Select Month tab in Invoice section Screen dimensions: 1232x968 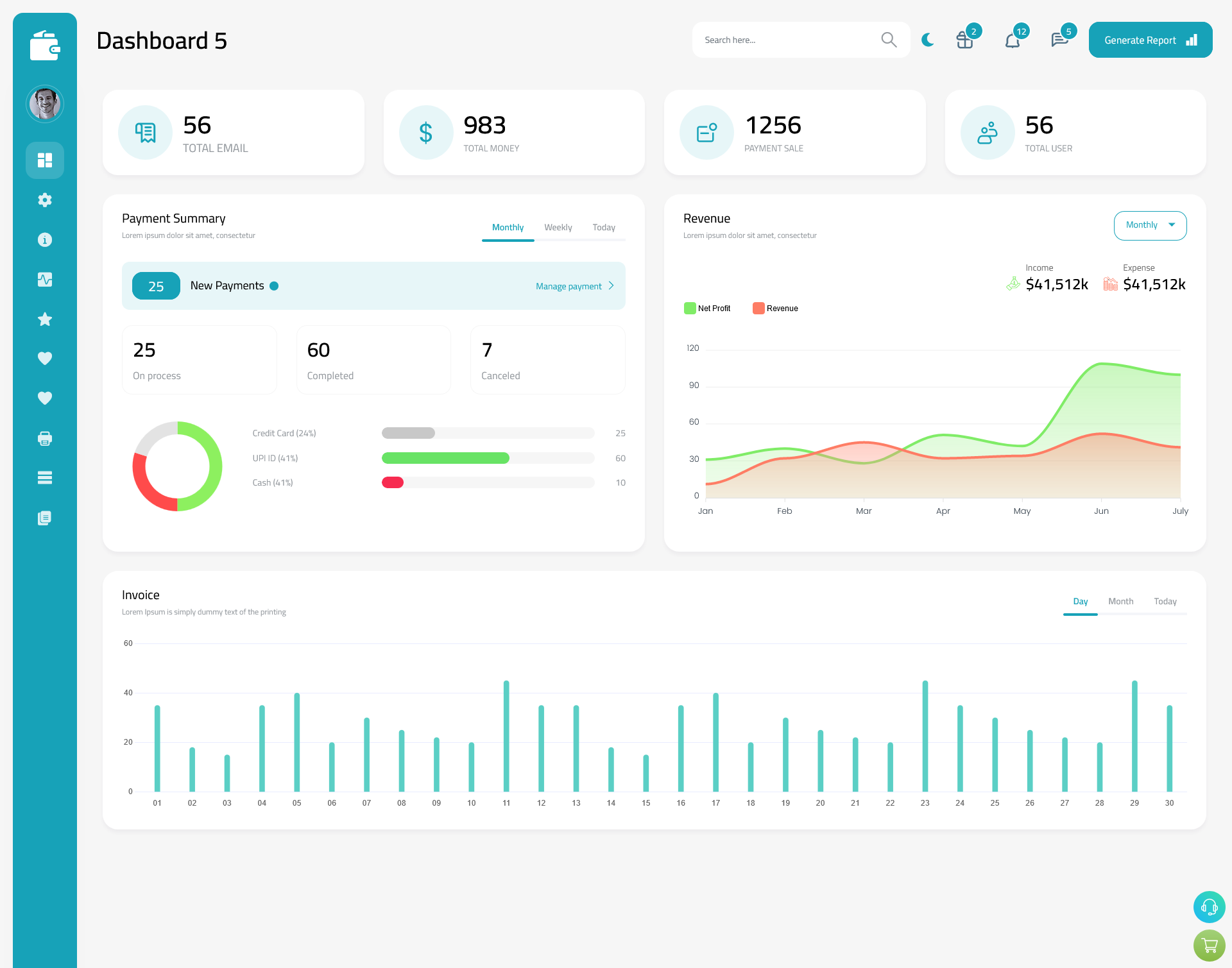click(1120, 602)
